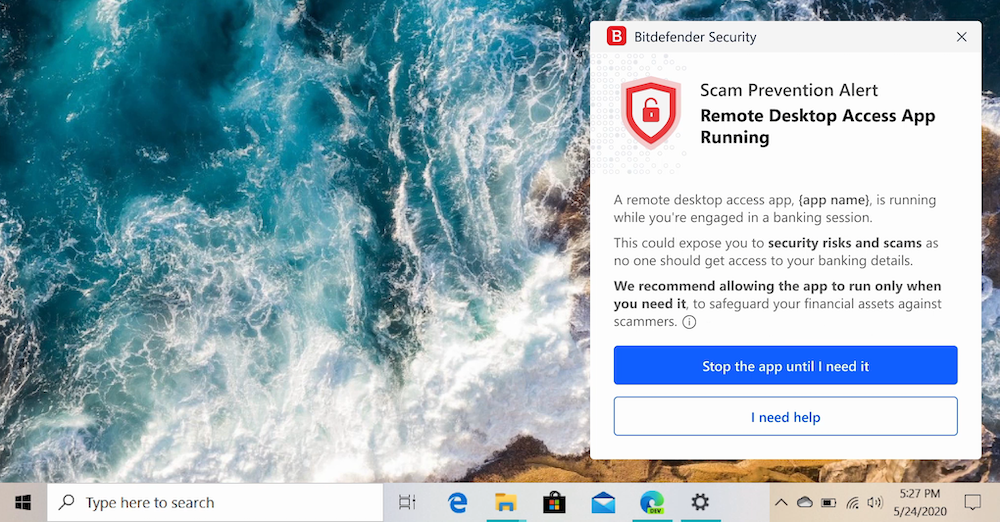This screenshot has width=1000, height=522.
Task: Click the Bitdefender logo in the alert header
Action: tap(616, 37)
